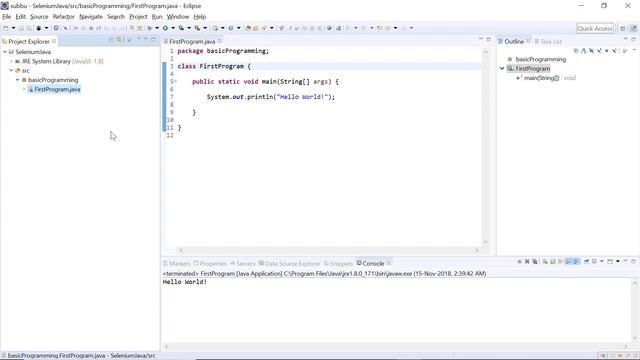Click the Open Type toolbar icon

tap(248, 28)
